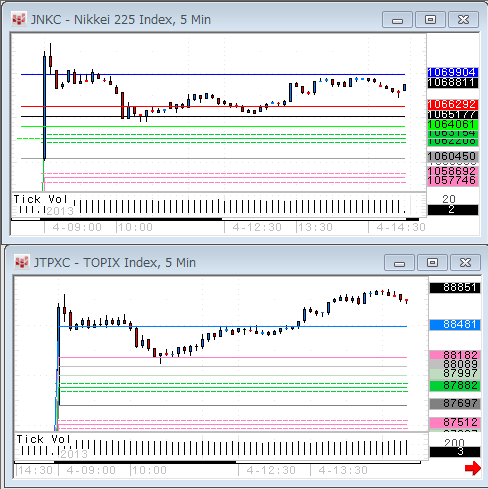Select the black 88851 price label

(x=455, y=288)
